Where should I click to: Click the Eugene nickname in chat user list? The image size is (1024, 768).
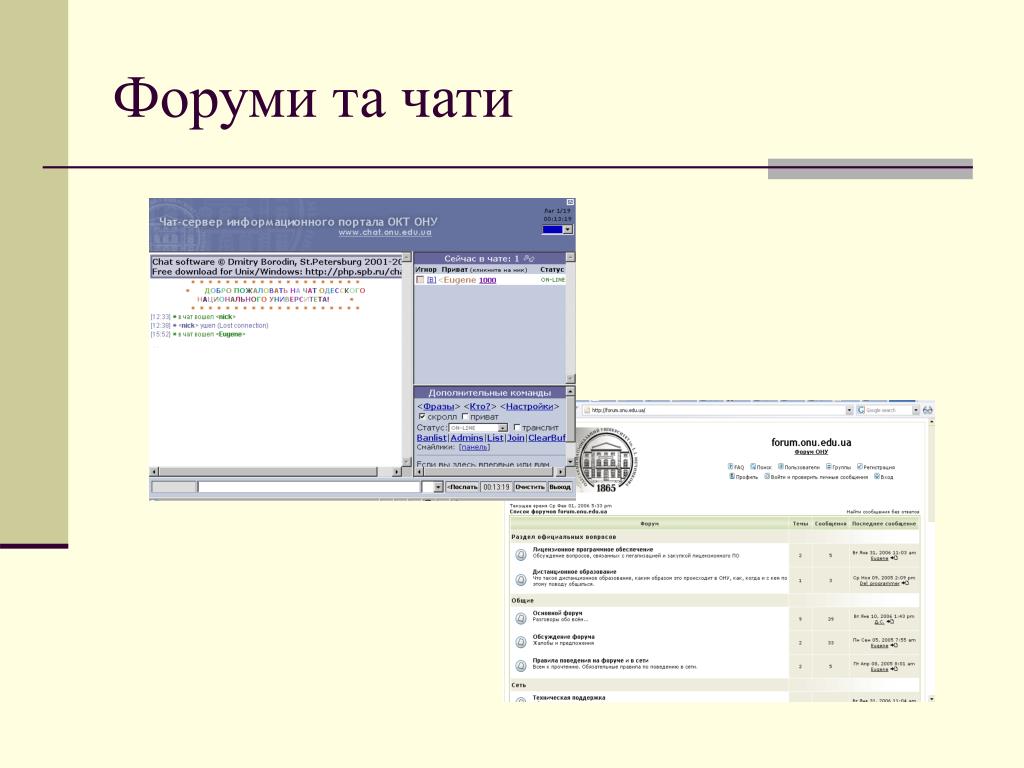459,280
